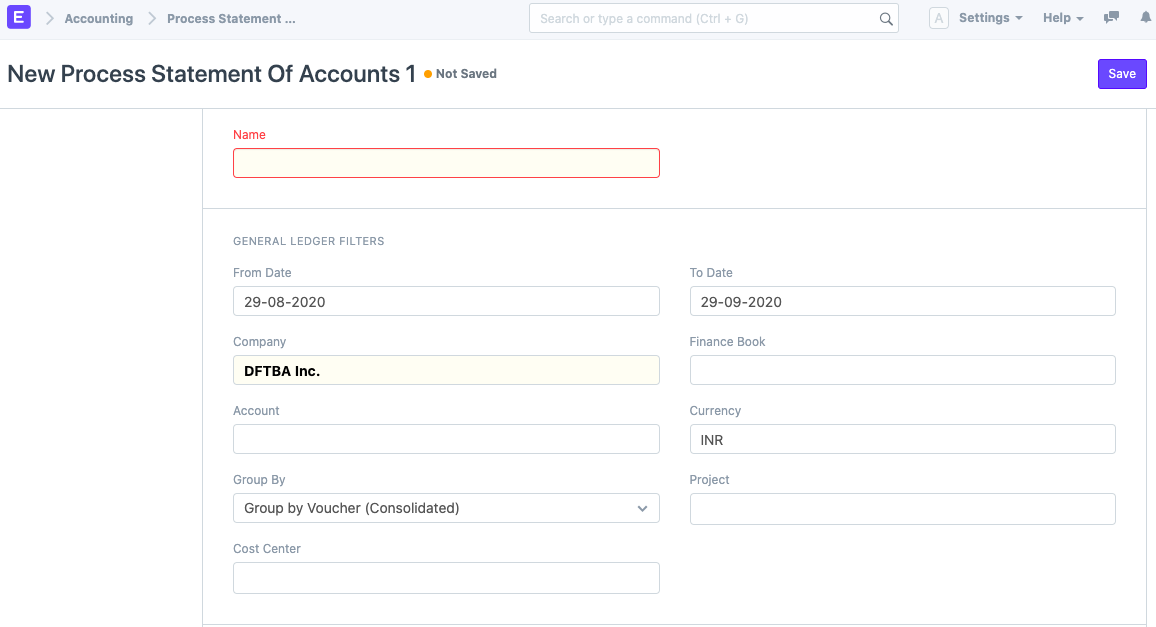Image resolution: width=1156 pixels, height=627 pixels.
Task: Go to the Accounting breadcrumb
Action: (98, 19)
